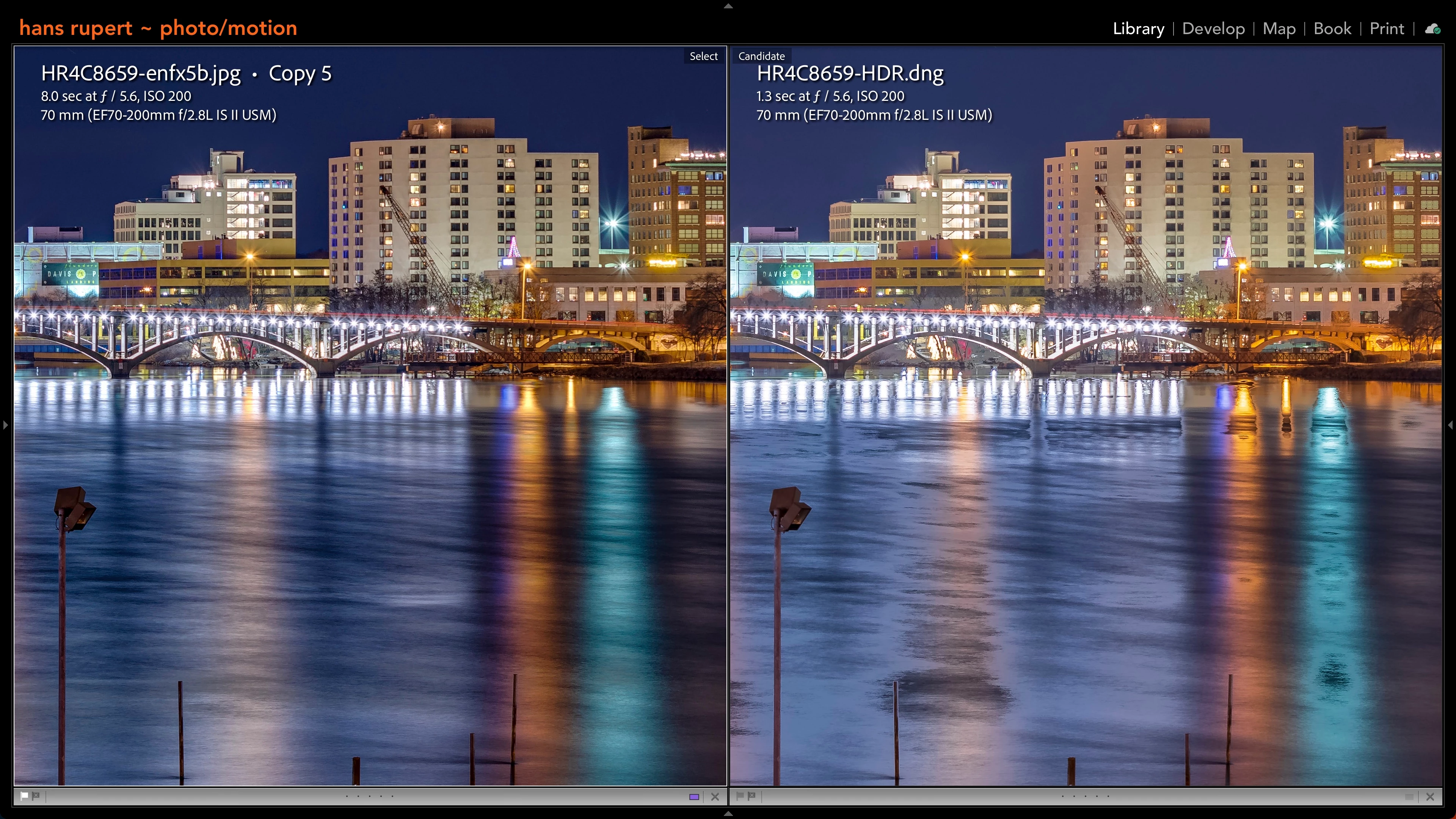This screenshot has width=1456, height=819.
Task: Show the right side panel arrow
Action: click(1450, 425)
